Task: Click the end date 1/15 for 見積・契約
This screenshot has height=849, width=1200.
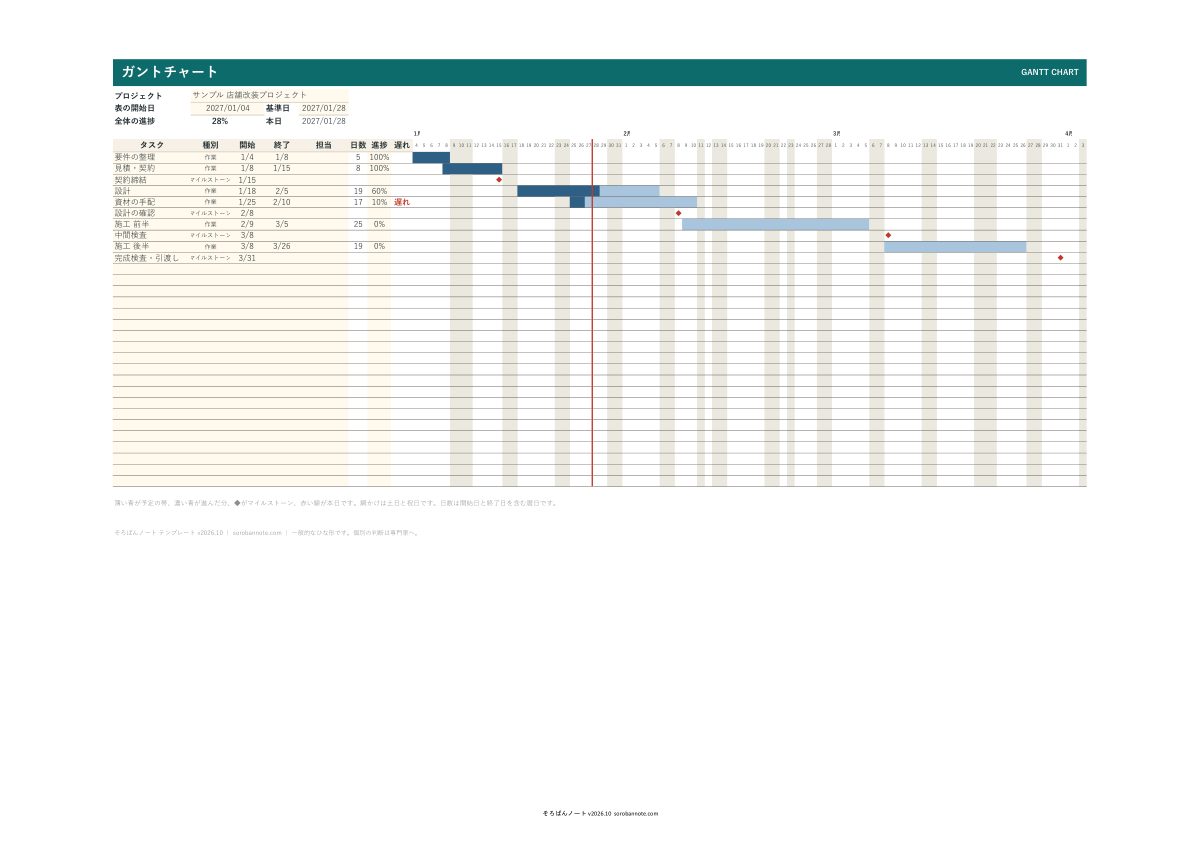Action: tap(282, 168)
